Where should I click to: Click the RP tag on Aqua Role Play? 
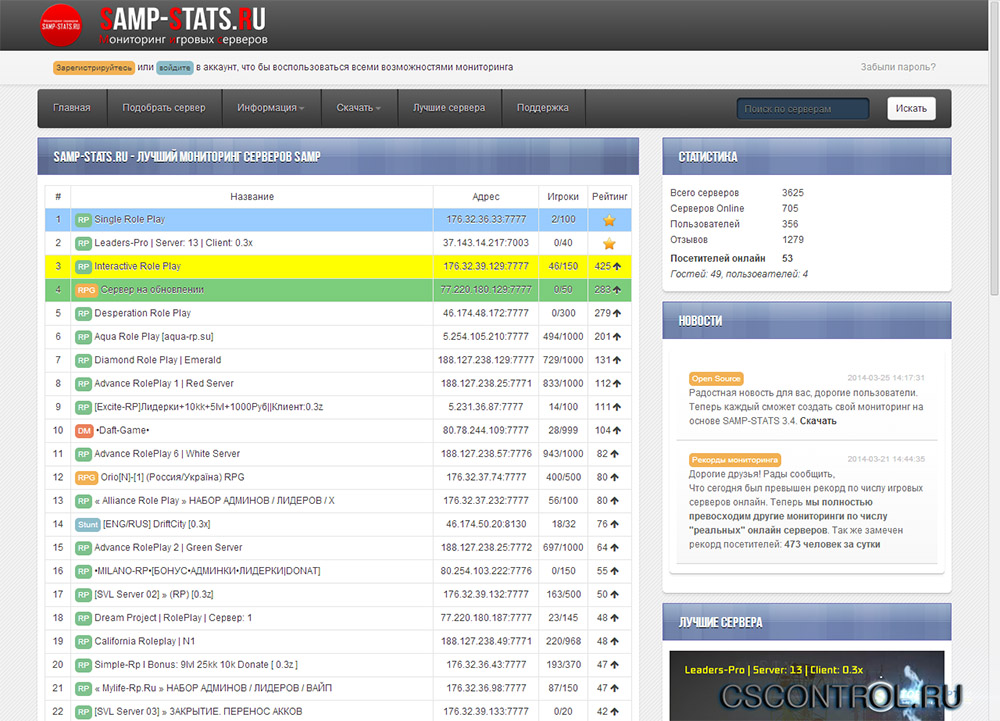[x=84, y=337]
